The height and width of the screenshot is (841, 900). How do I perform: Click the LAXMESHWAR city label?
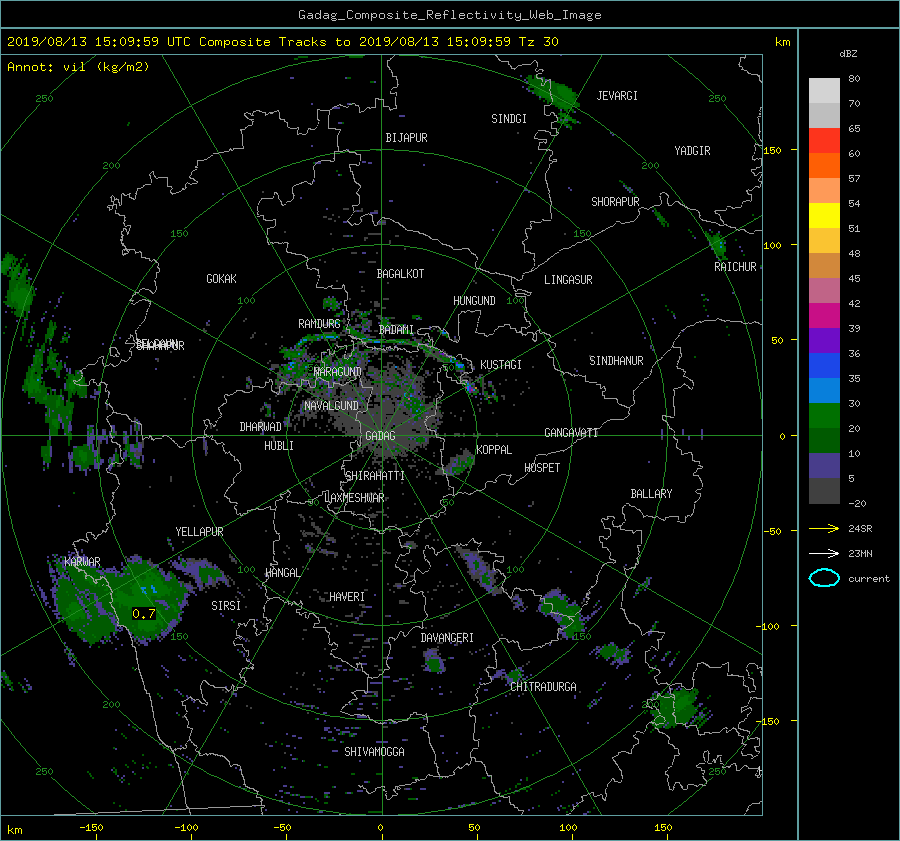(x=354, y=498)
